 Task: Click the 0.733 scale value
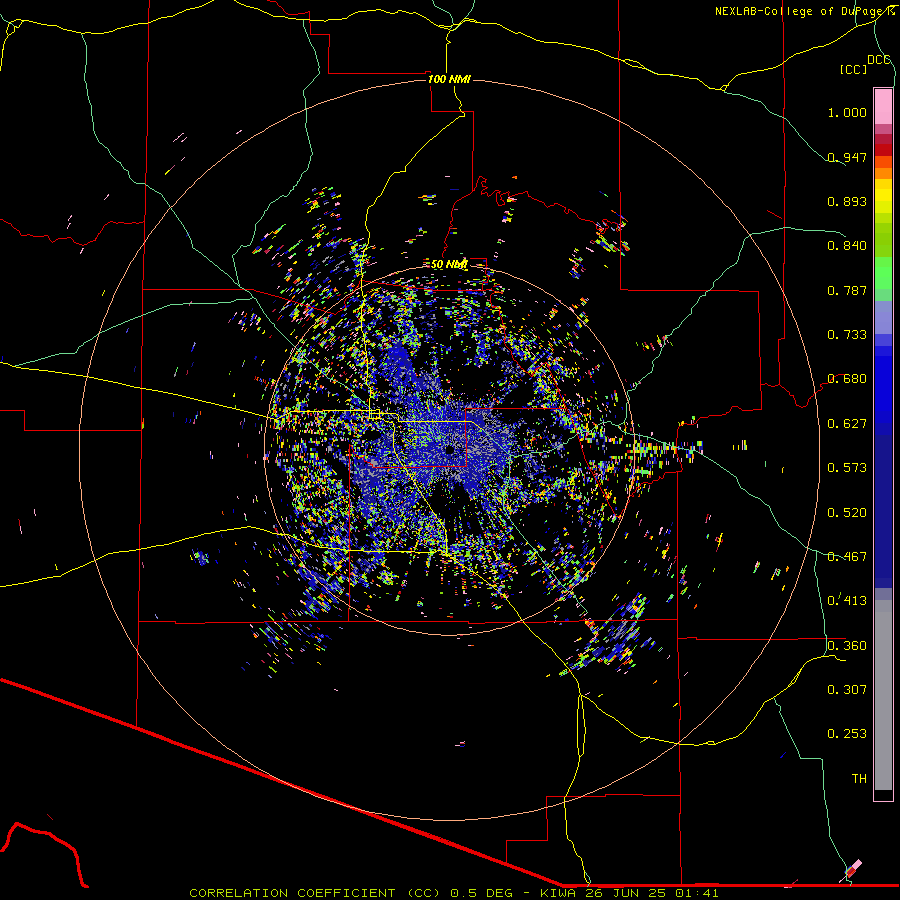click(x=847, y=335)
